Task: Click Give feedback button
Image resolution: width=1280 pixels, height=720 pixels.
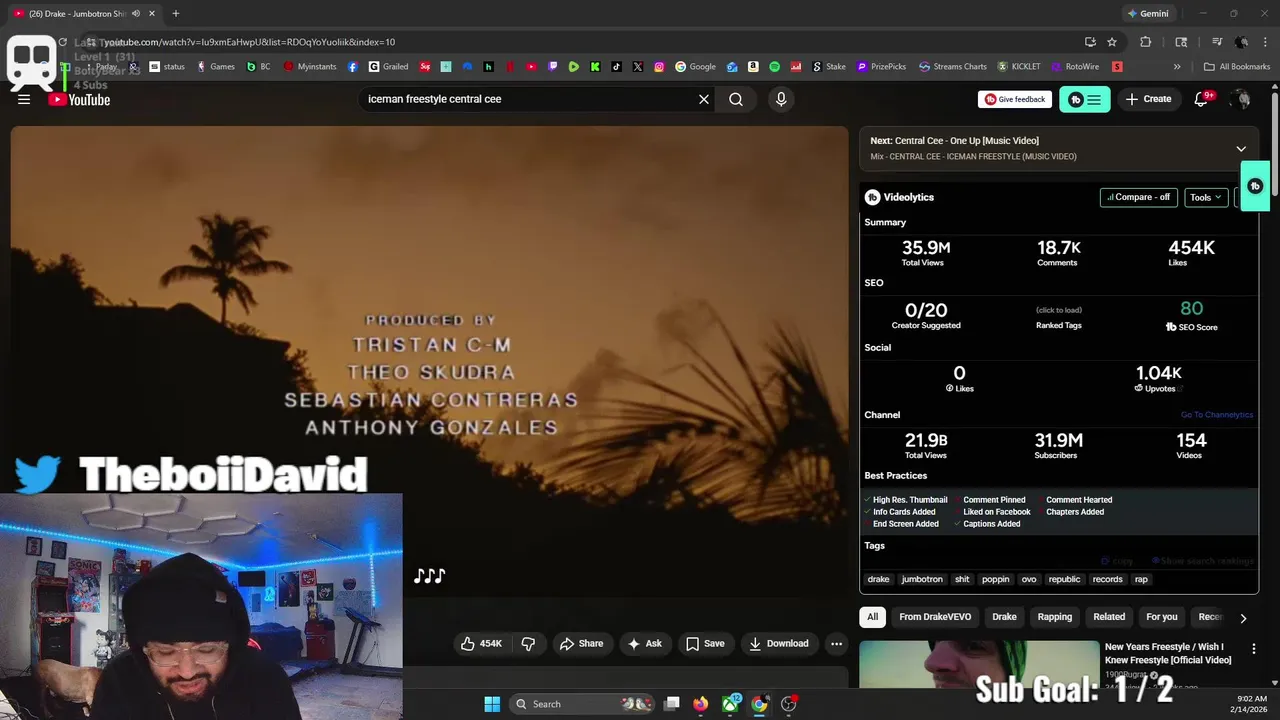Action: (x=1015, y=99)
